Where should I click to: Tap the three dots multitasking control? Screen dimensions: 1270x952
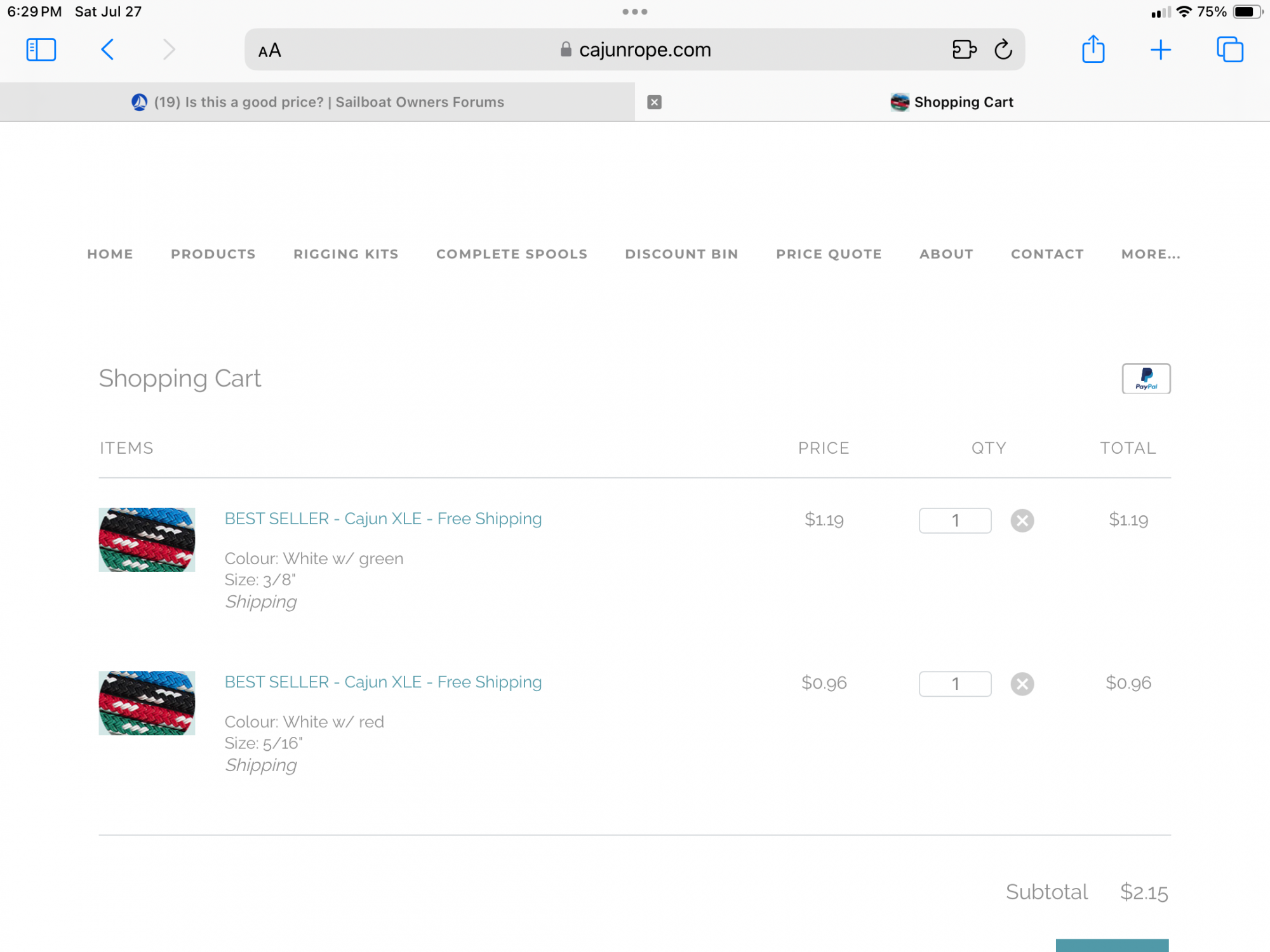click(635, 11)
